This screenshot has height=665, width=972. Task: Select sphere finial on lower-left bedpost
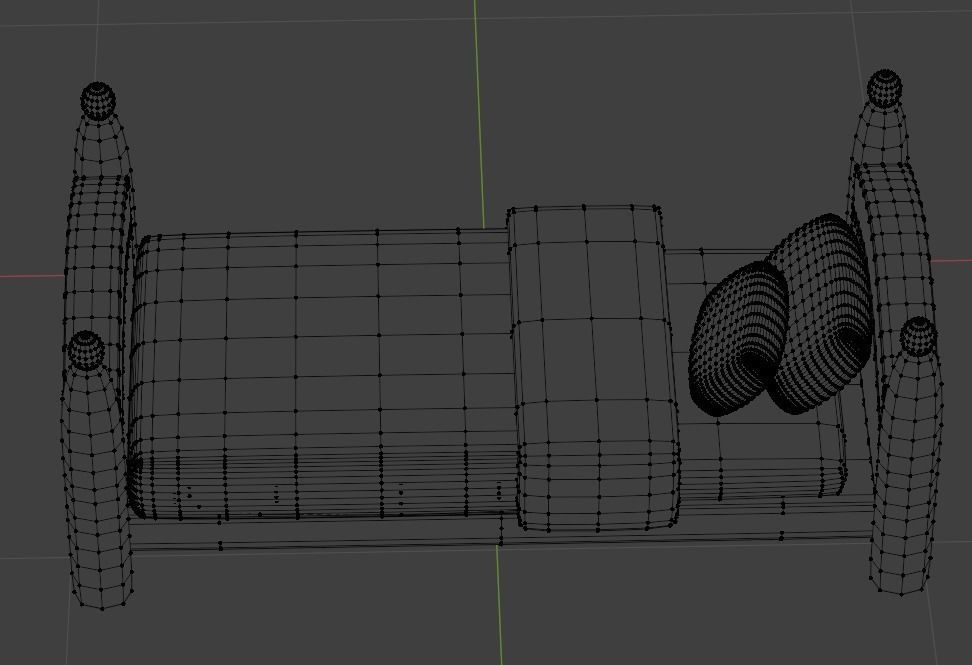pyautogui.click(x=86, y=350)
